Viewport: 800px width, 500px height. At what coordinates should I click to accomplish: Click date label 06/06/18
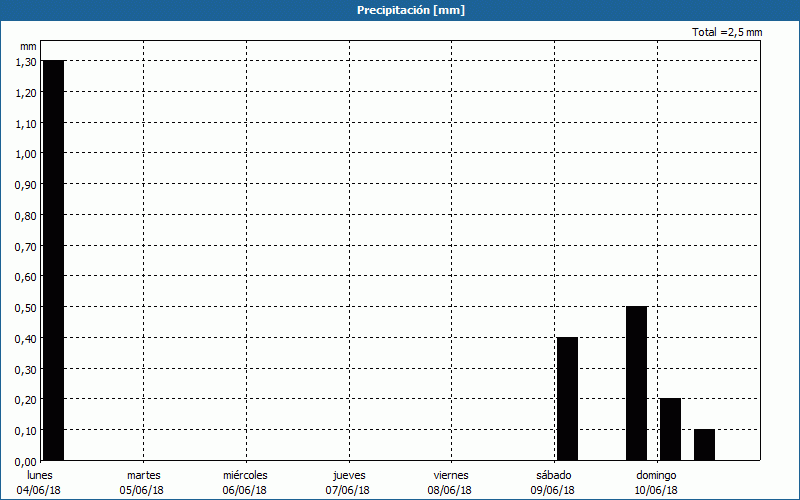pos(244,490)
